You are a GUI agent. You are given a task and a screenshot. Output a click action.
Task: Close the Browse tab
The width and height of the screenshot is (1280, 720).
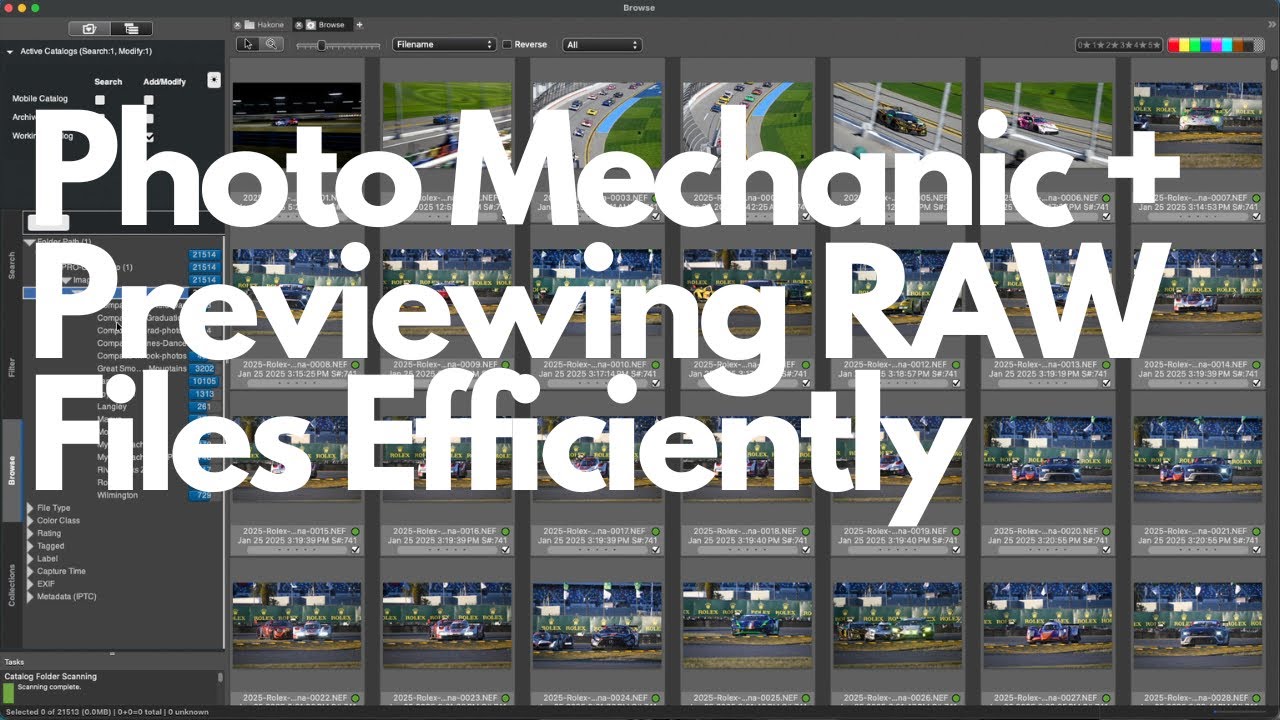298,25
